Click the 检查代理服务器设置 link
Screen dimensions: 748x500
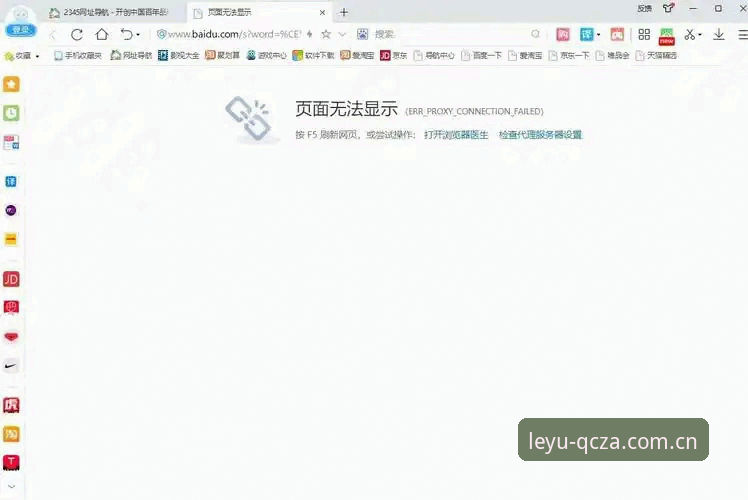pyautogui.click(x=540, y=135)
